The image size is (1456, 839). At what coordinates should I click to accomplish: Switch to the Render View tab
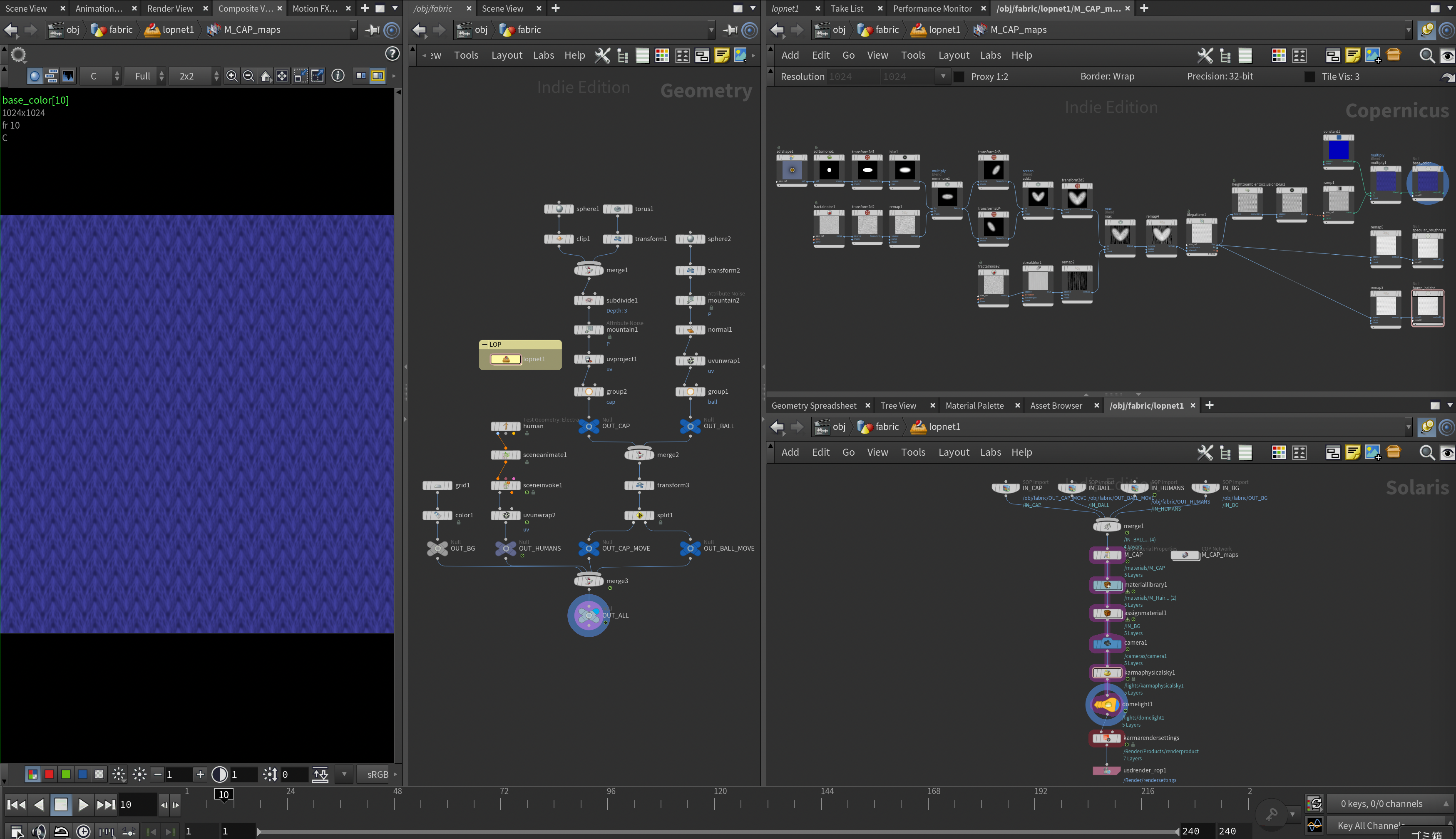170,9
